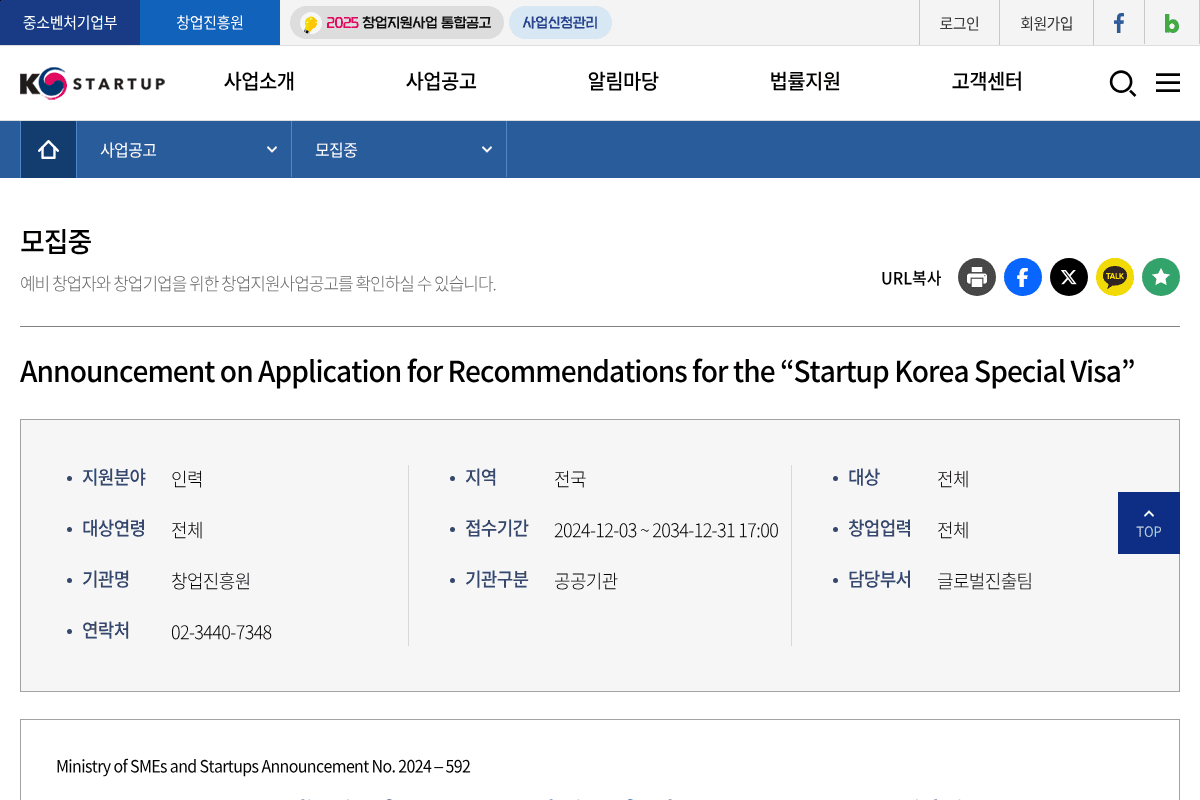Share via KakaoTalk
The width and height of the screenshot is (1200, 800).
pos(1114,277)
